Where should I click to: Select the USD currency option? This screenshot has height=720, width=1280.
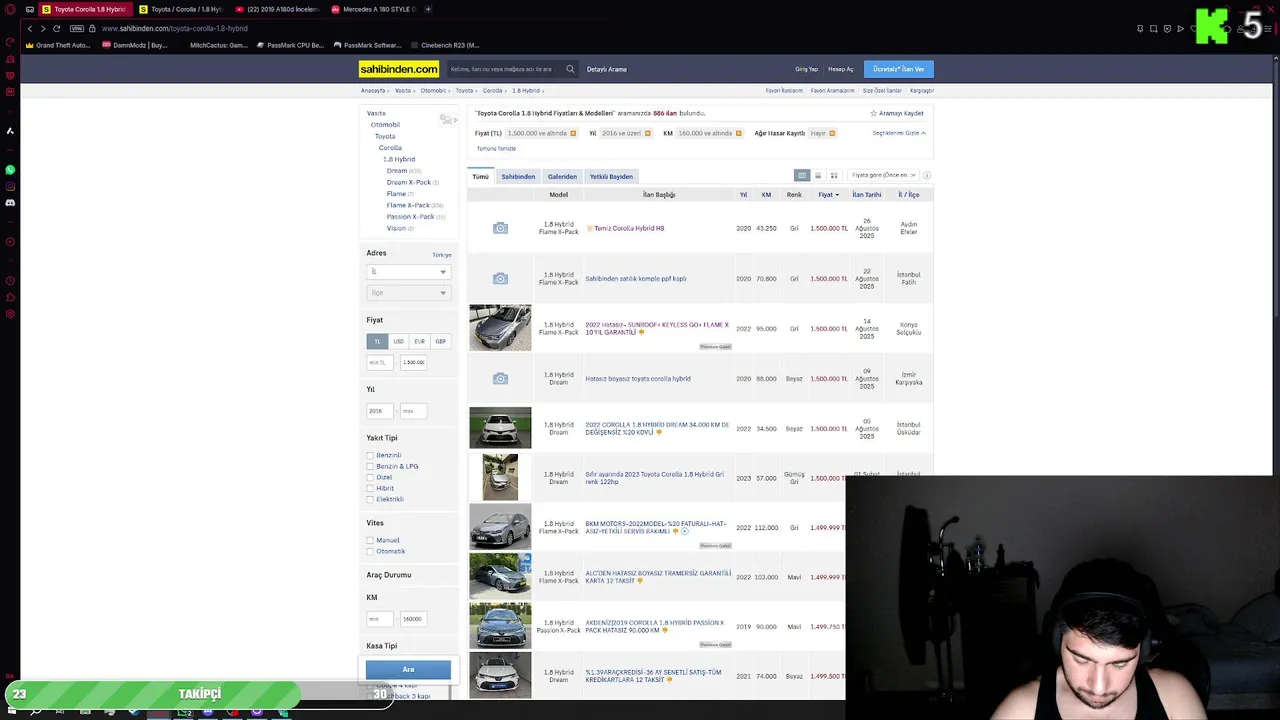[x=398, y=341]
